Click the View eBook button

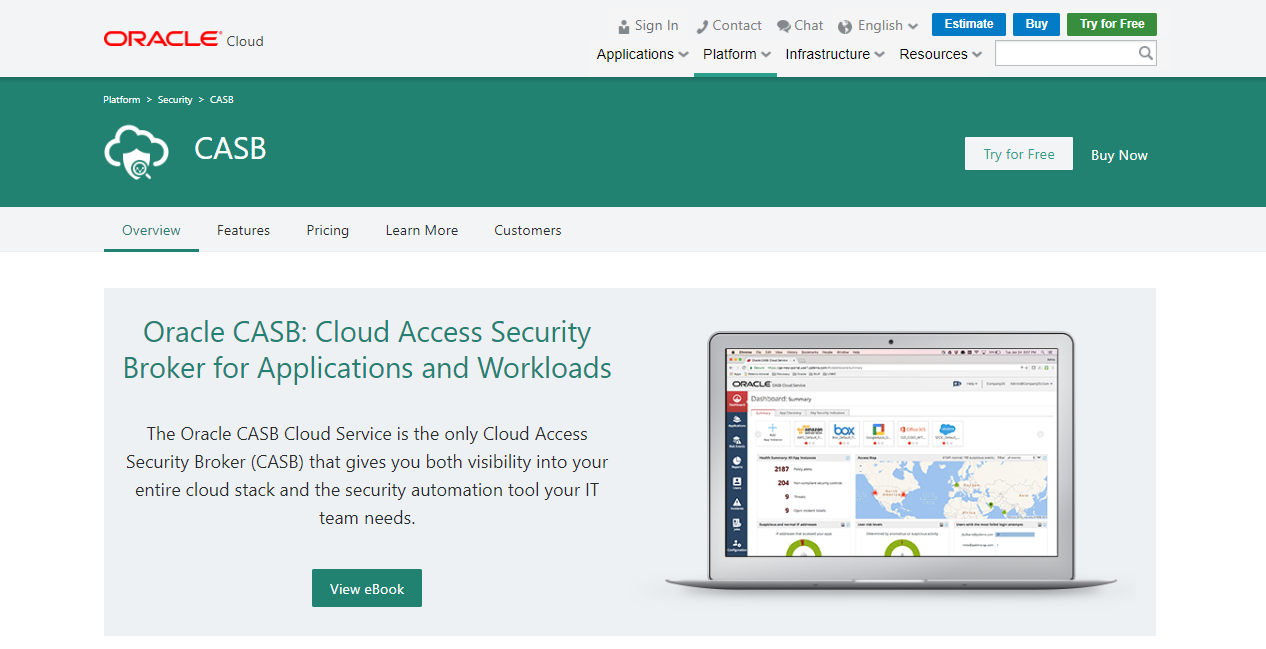coord(367,588)
